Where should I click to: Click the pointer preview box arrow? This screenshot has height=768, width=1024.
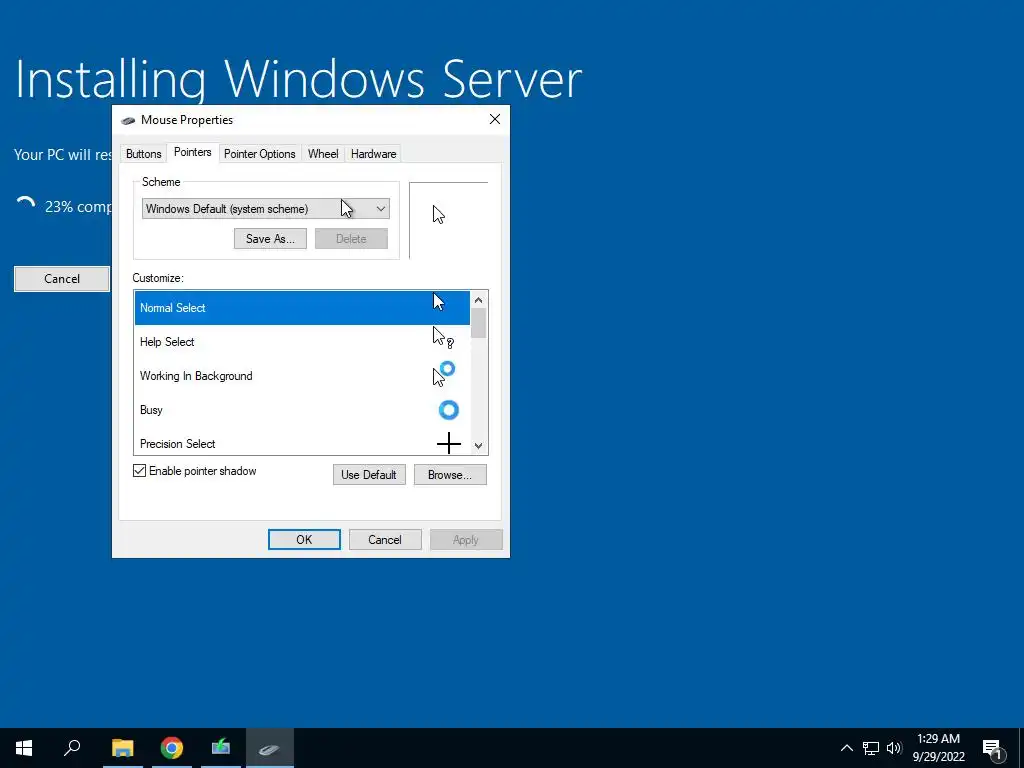438,214
